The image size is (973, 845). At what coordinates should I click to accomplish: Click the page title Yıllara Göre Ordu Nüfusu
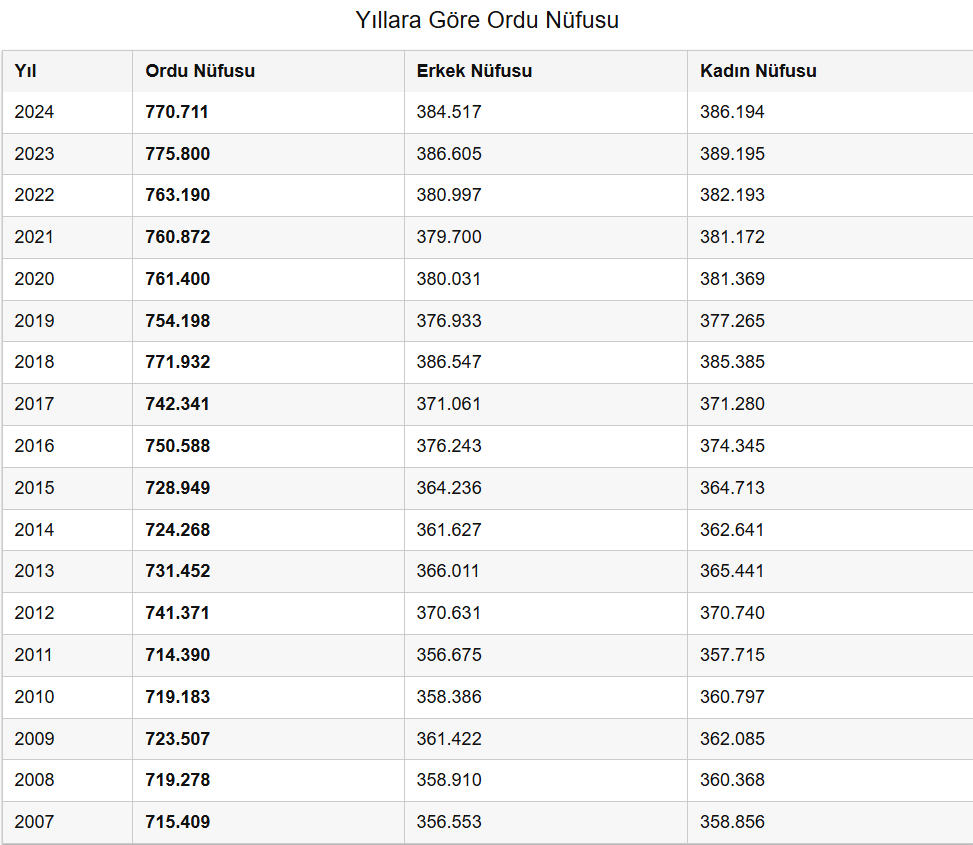point(487,20)
